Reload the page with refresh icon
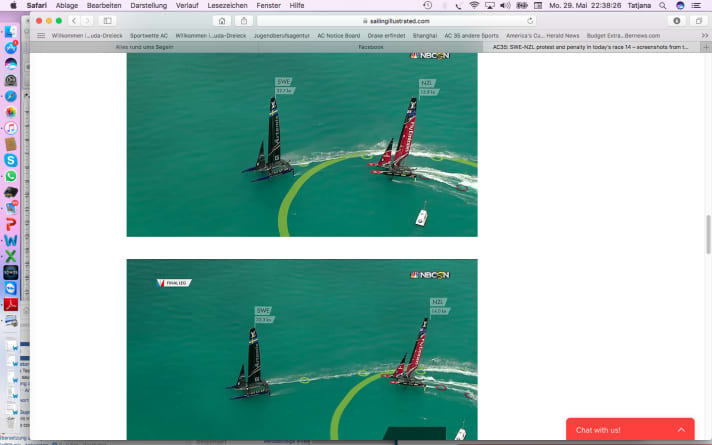The image size is (712, 445). click(x=529, y=21)
